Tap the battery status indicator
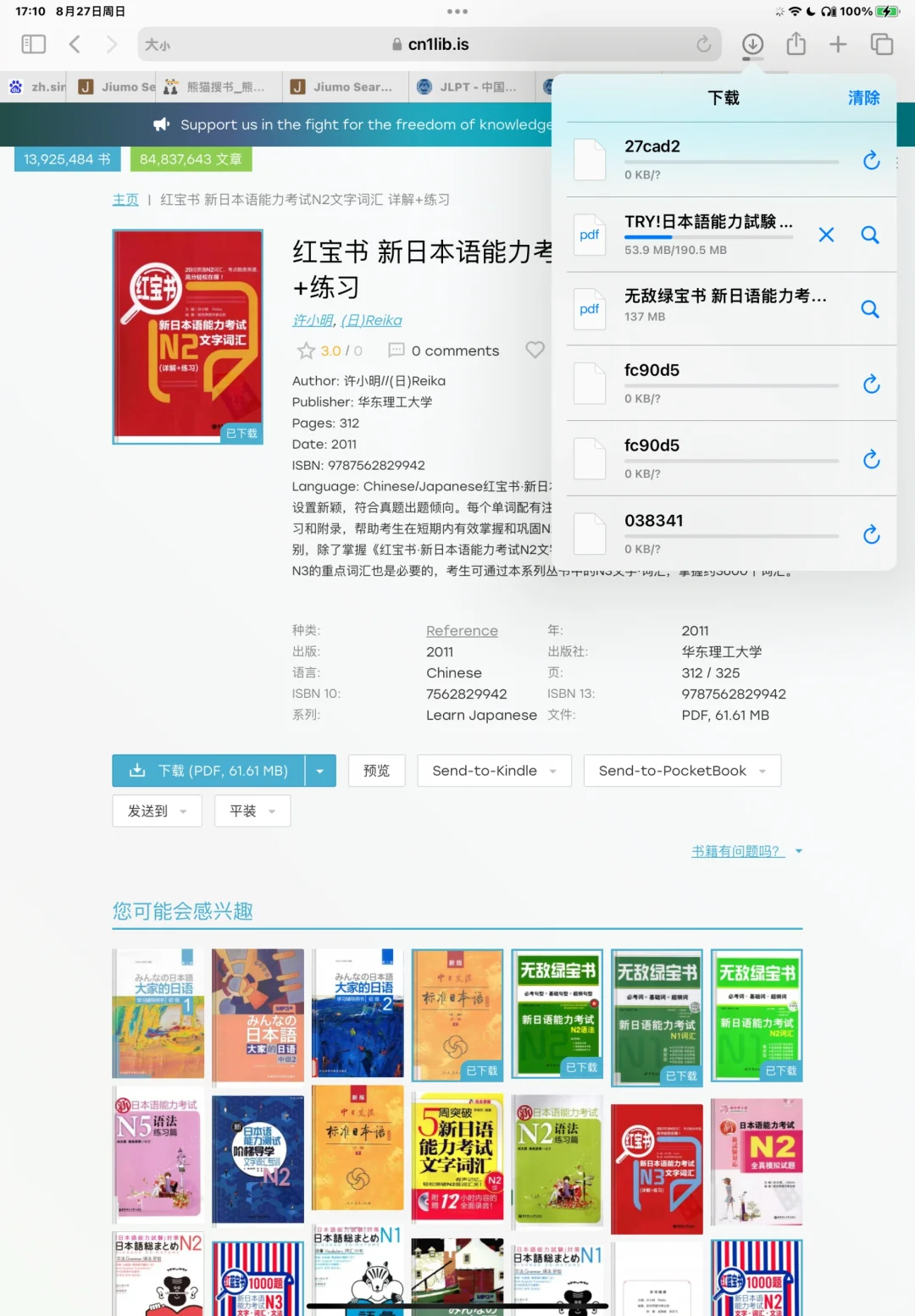The height and width of the screenshot is (1316, 915). (x=887, y=12)
